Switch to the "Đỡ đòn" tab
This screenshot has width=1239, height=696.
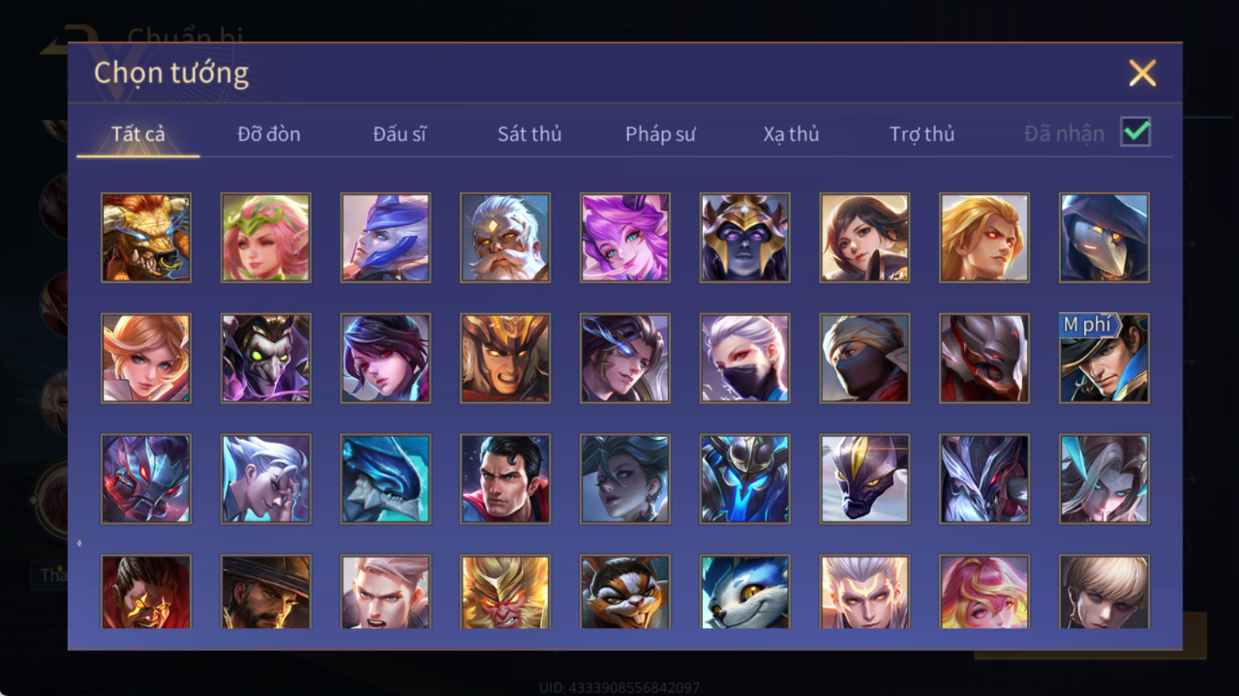coord(269,134)
